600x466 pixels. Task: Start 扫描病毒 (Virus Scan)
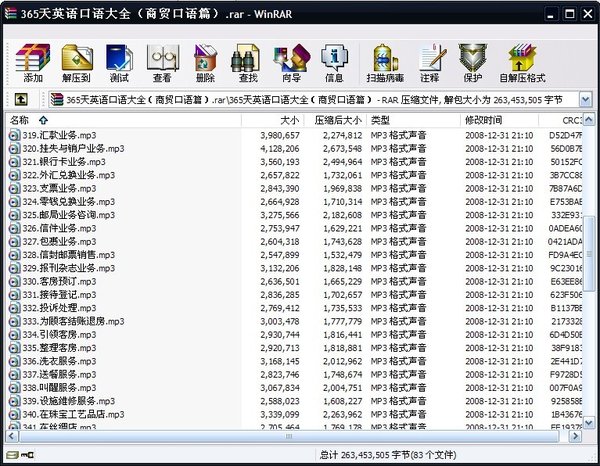point(385,64)
